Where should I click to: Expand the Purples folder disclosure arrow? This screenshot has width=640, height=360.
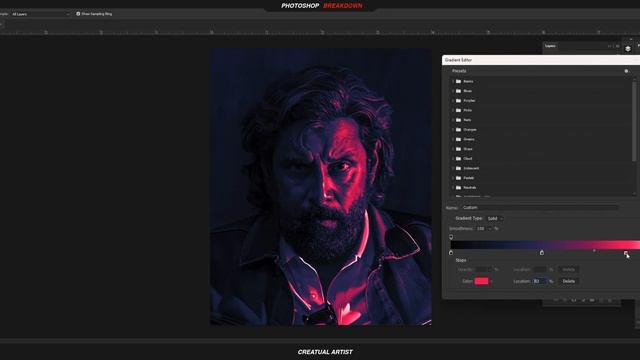tap(453, 100)
